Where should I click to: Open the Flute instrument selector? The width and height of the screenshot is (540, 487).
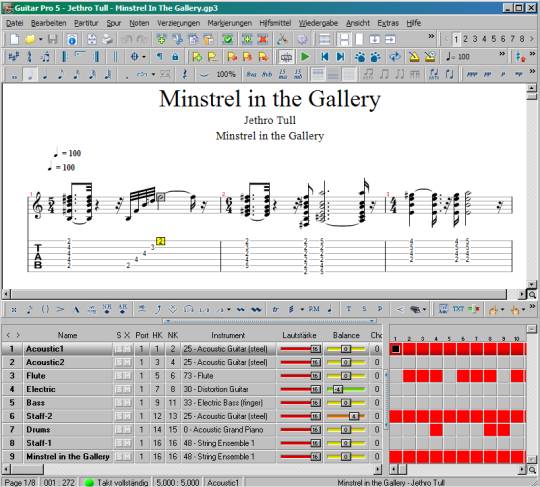click(228, 376)
